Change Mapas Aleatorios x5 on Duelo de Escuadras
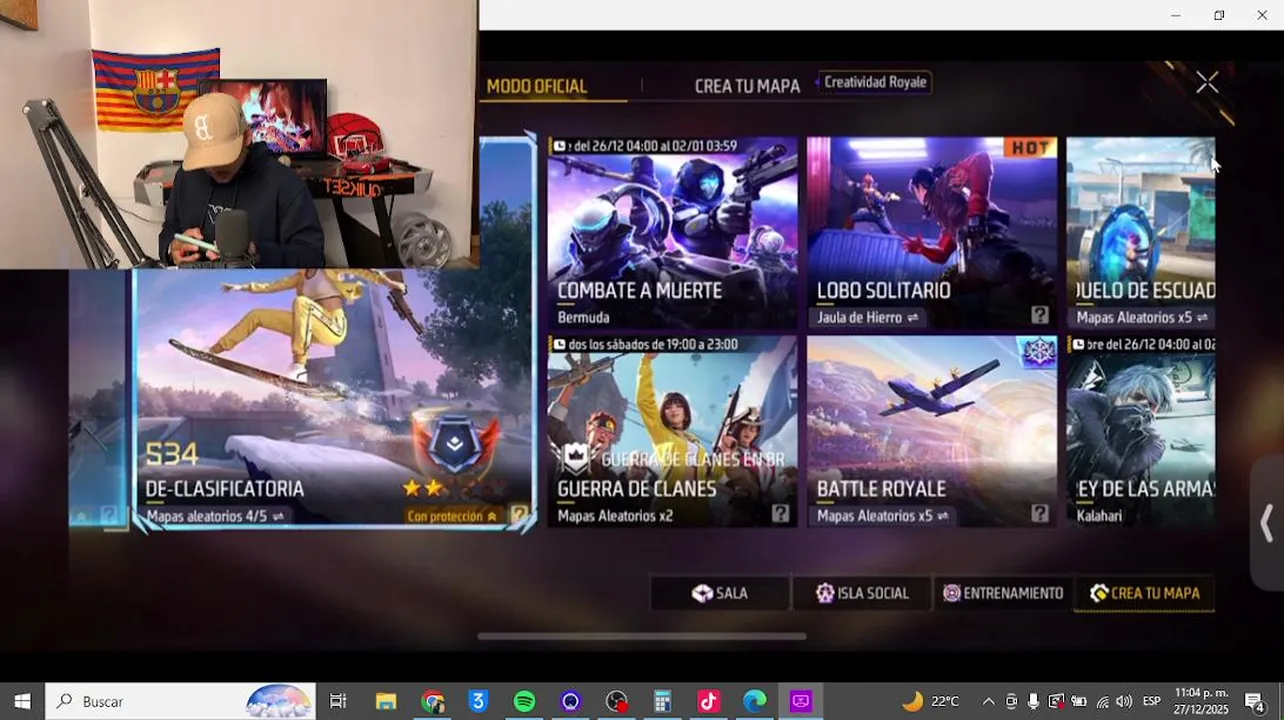This screenshot has height=720, width=1284. [1142, 318]
